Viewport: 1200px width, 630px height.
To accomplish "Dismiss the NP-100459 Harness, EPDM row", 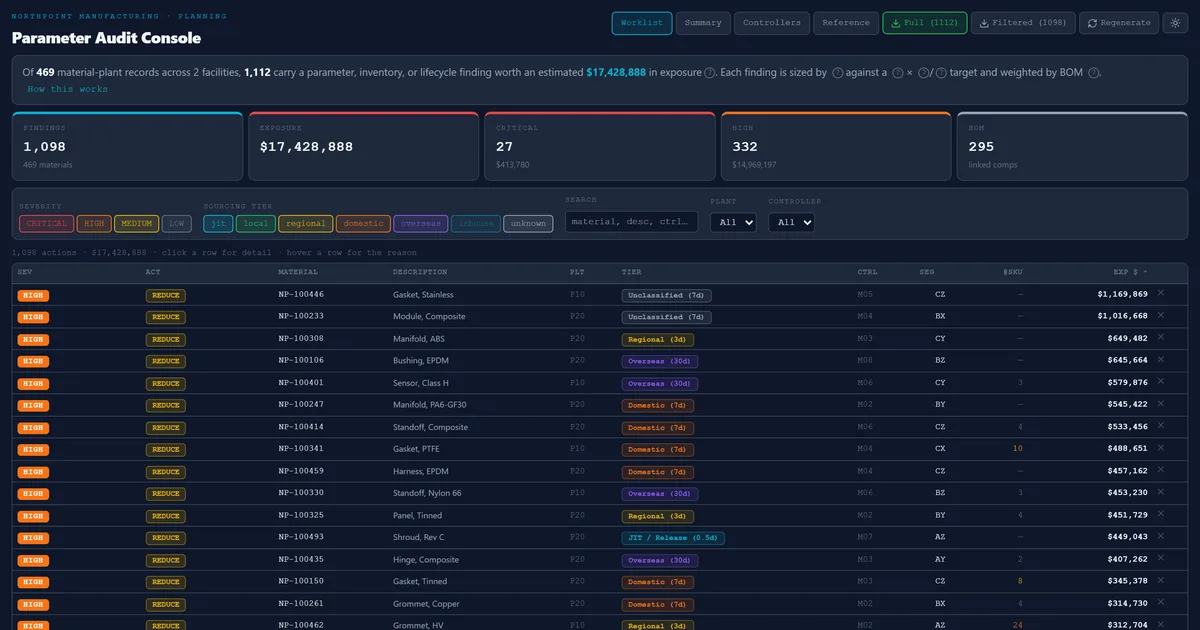I will (1161, 469).
